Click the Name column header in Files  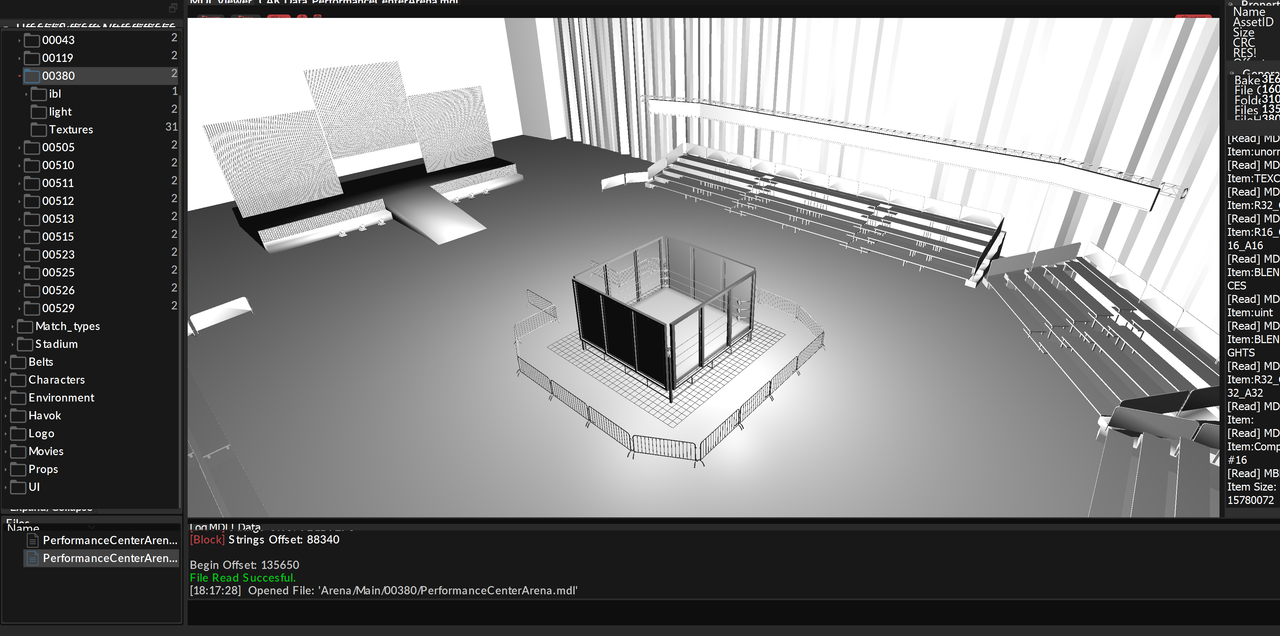(23, 528)
